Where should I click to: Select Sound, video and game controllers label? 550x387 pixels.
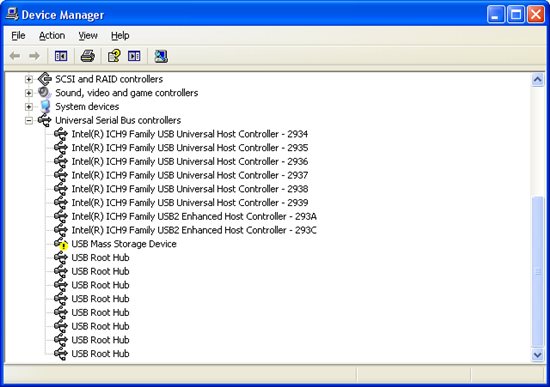click(127, 93)
